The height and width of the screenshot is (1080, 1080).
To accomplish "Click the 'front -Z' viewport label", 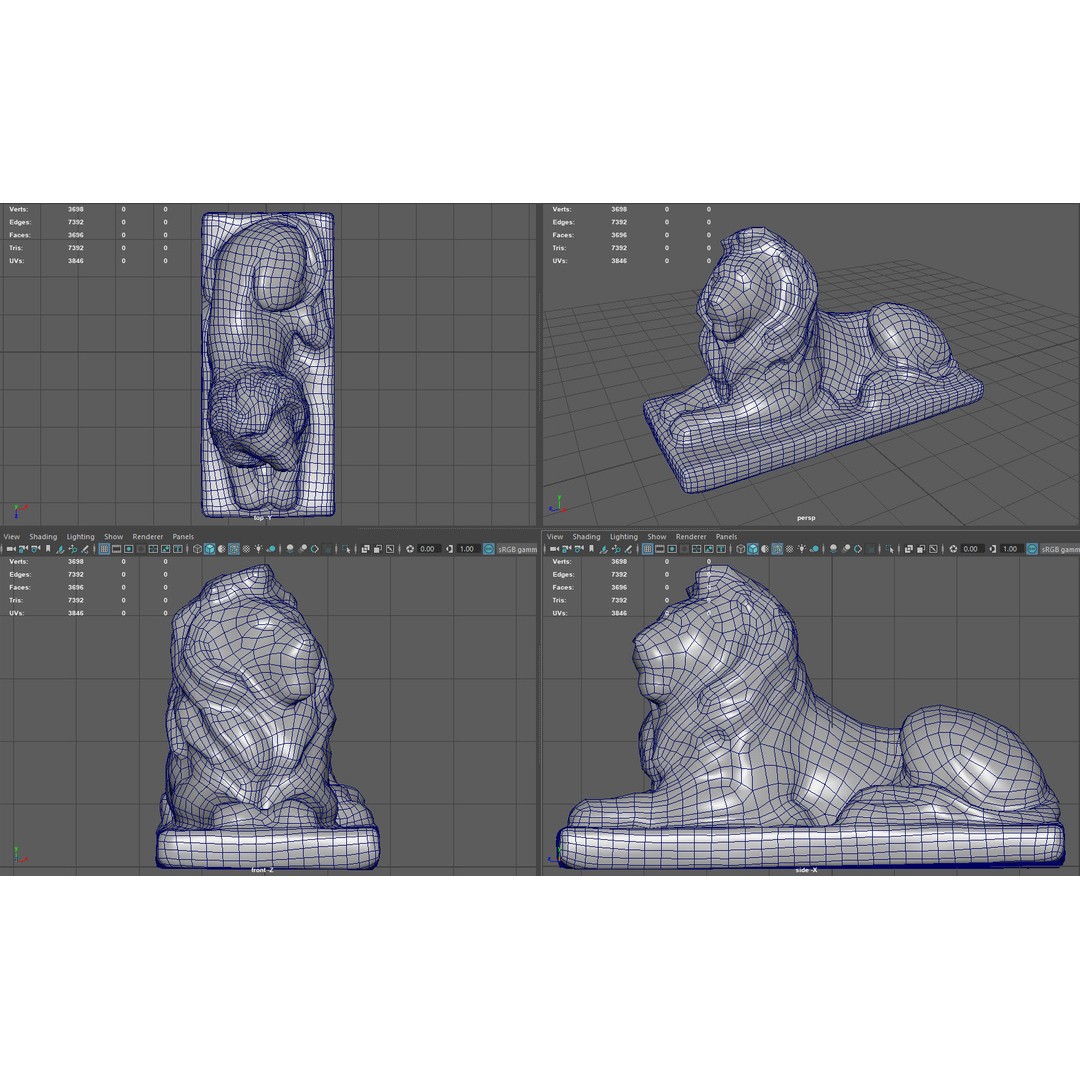I will click(262, 870).
